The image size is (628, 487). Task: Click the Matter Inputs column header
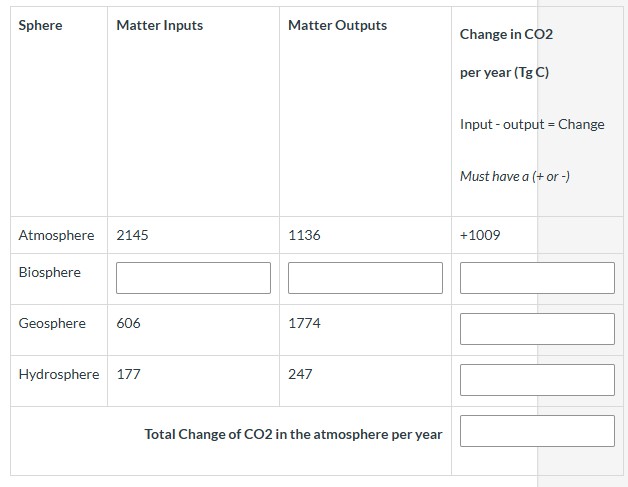(159, 25)
